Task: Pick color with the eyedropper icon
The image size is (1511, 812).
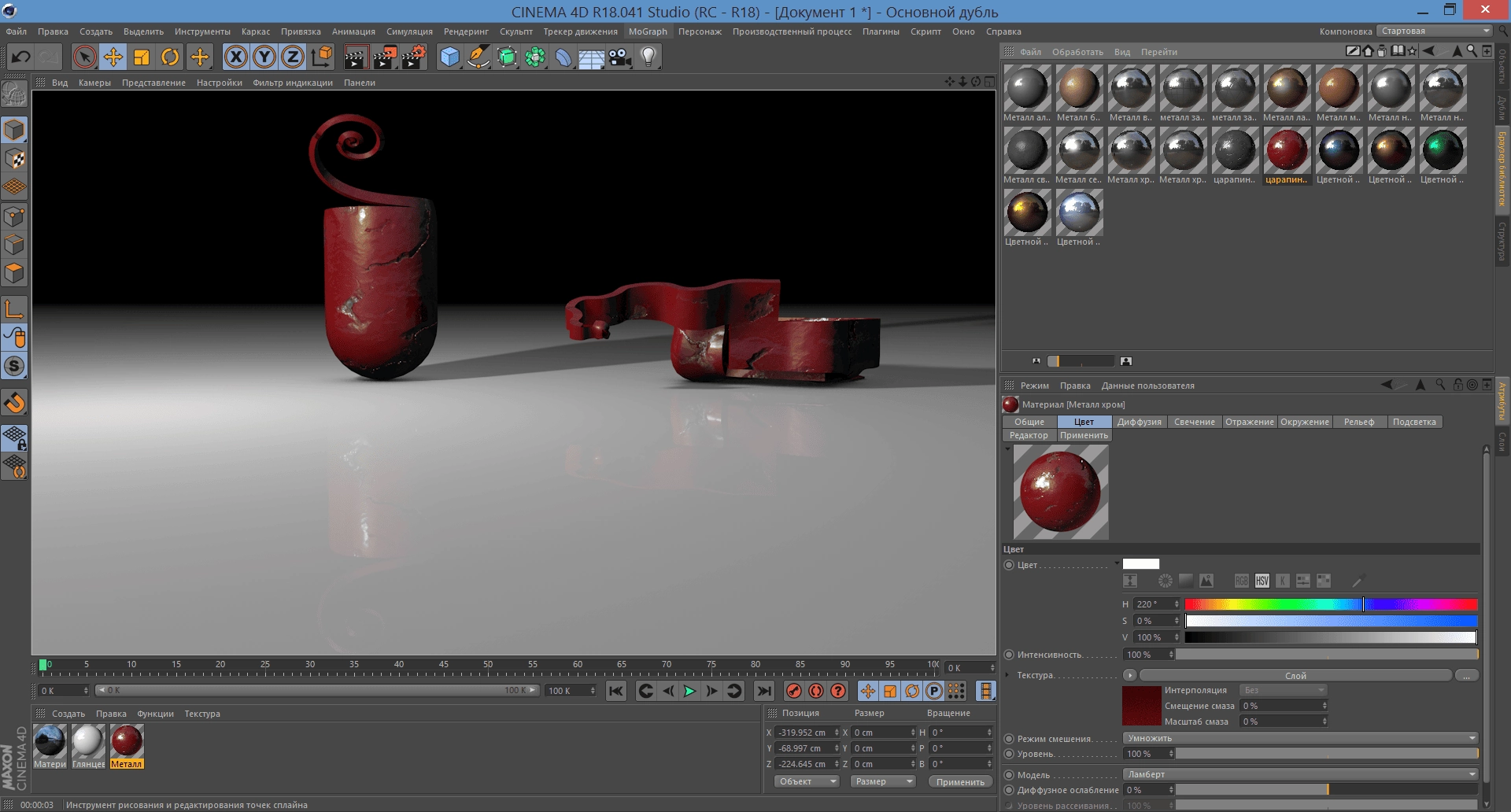Action: (x=1358, y=581)
